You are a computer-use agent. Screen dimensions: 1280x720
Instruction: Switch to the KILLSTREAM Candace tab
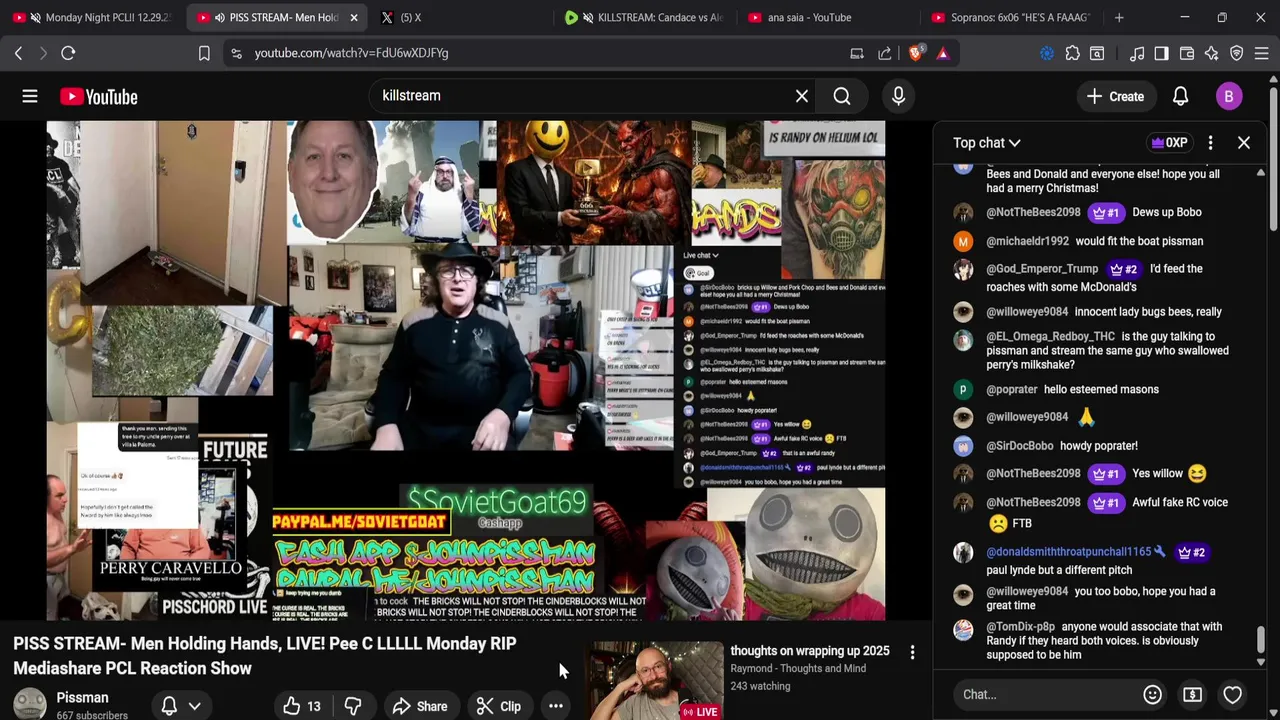click(645, 17)
